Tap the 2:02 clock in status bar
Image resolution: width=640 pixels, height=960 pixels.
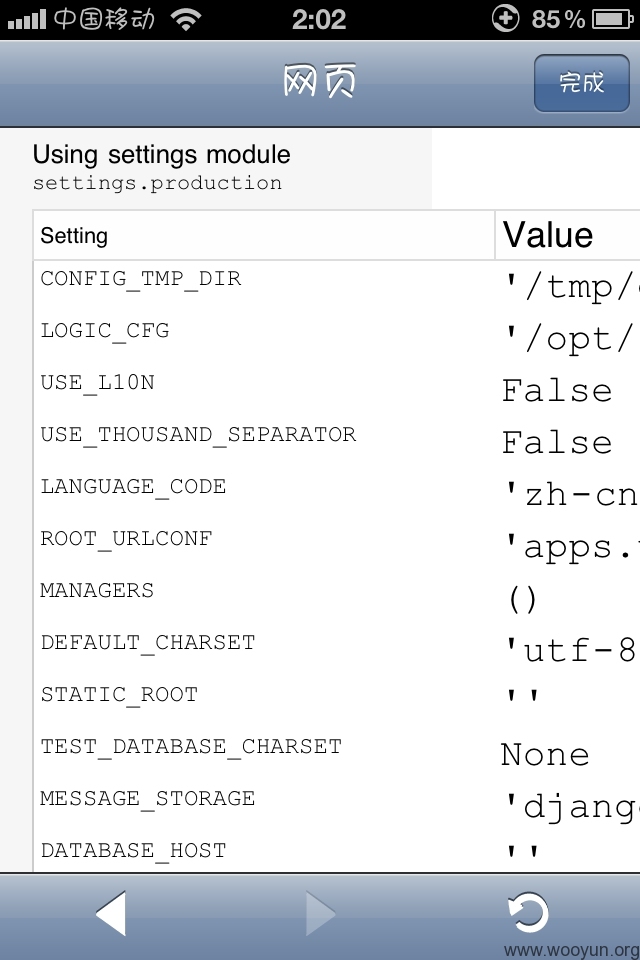(318, 20)
